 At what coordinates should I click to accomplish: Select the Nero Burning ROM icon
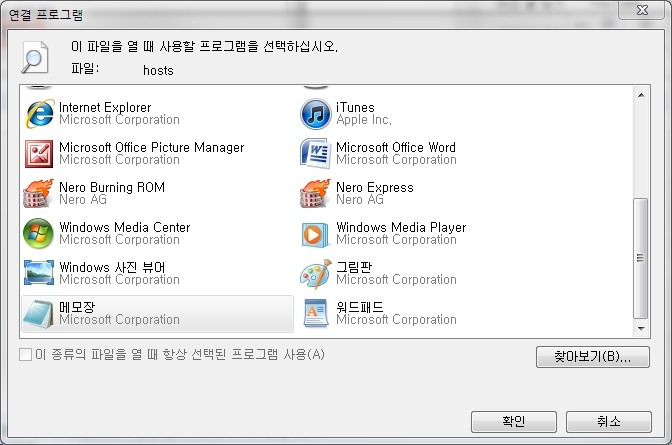click(39, 193)
